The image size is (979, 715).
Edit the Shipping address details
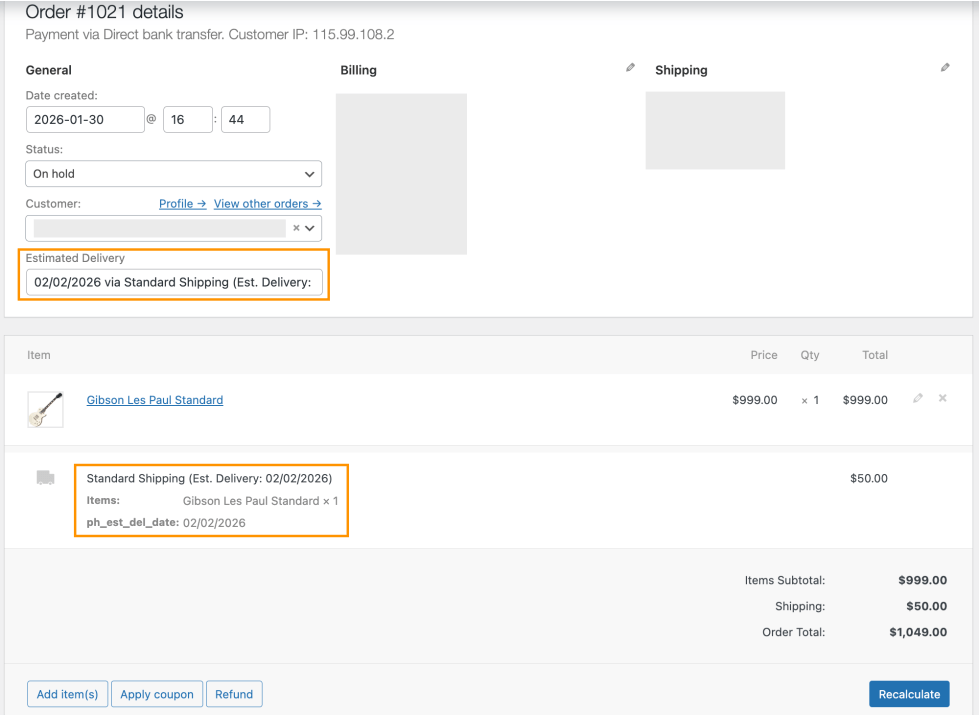(944, 67)
